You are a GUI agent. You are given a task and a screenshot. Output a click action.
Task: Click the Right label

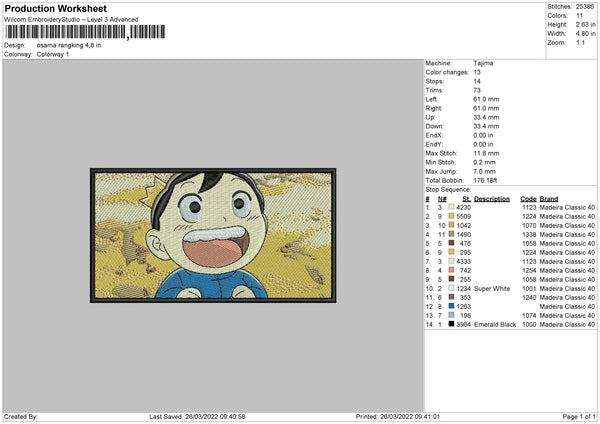click(434, 108)
